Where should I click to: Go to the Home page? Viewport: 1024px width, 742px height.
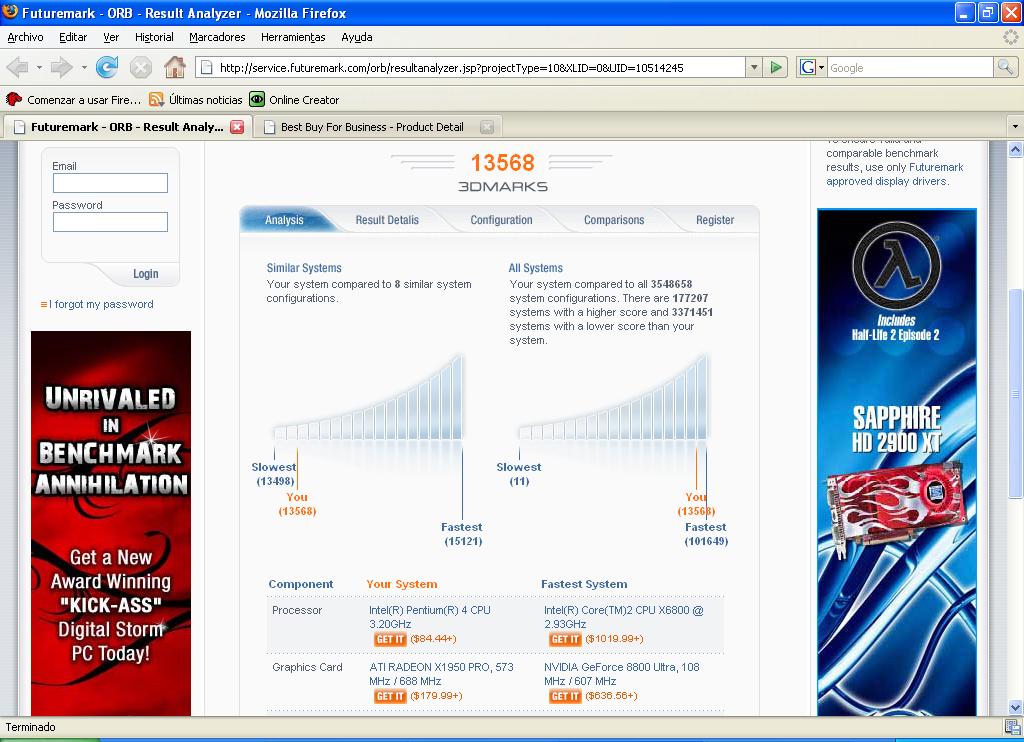point(174,67)
